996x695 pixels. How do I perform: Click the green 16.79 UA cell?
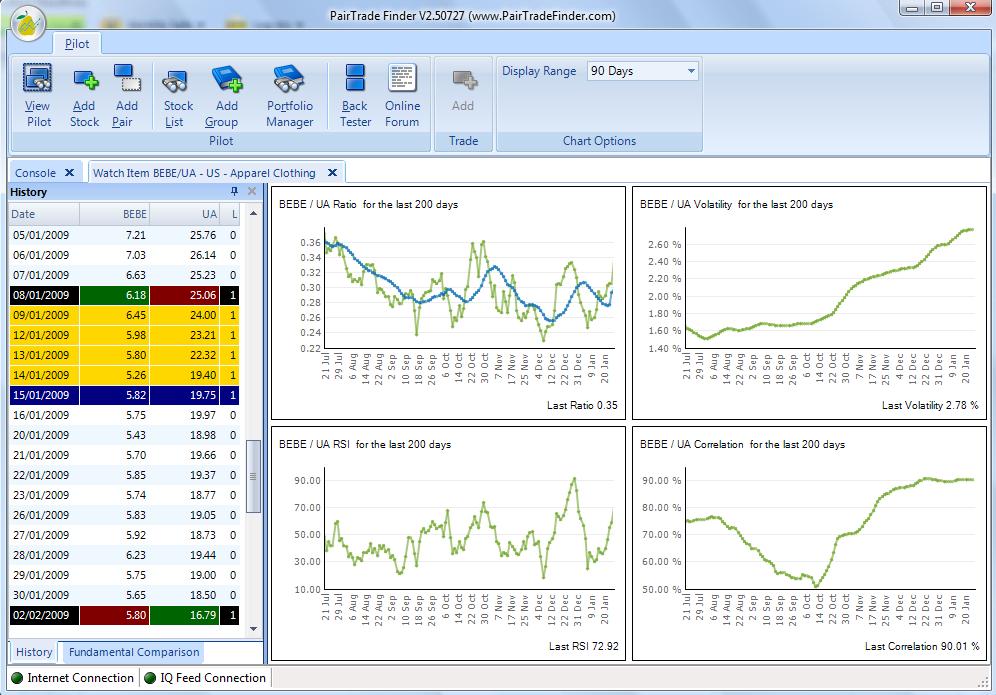185,615
